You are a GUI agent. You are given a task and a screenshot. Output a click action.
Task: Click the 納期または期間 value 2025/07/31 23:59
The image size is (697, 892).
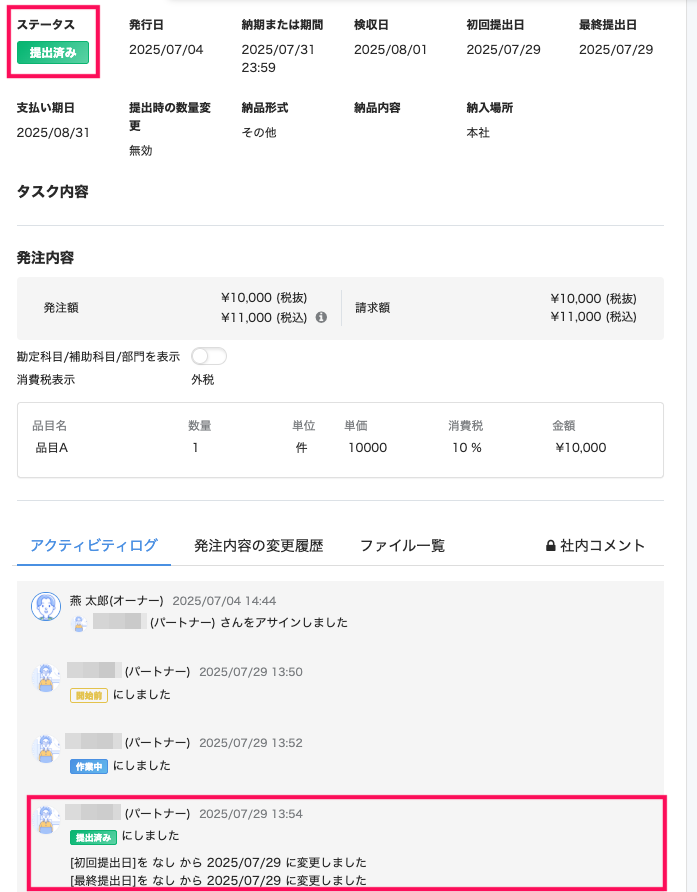(x=278, y=58)
